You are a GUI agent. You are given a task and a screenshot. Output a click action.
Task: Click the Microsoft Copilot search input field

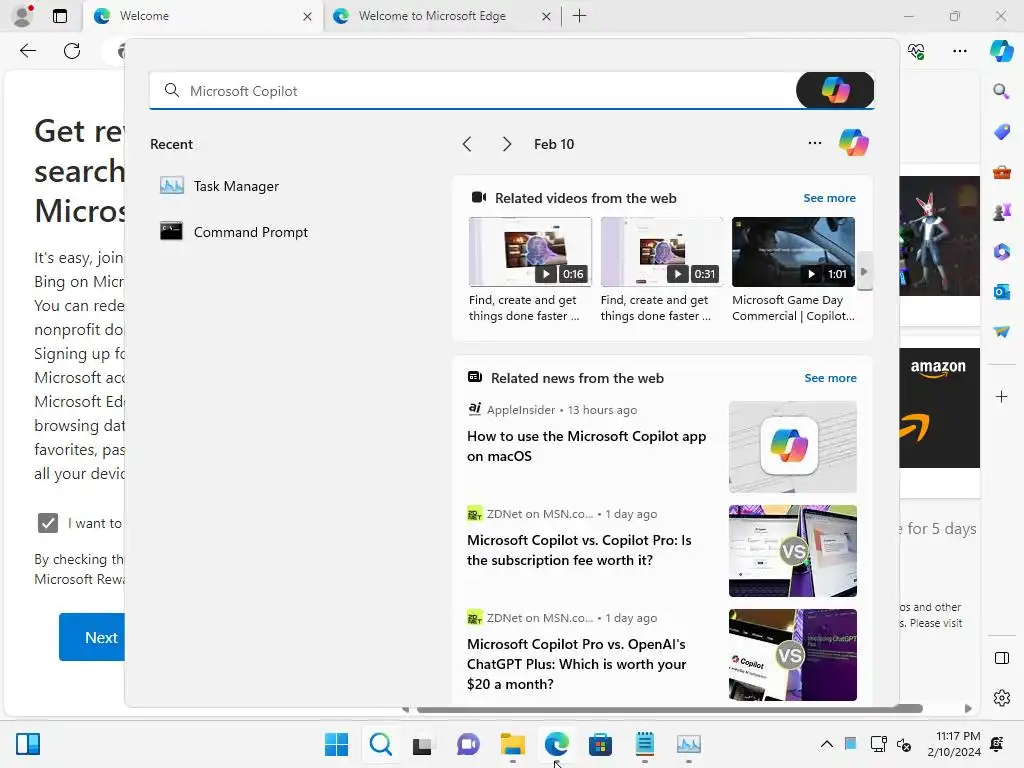point(472,91)
